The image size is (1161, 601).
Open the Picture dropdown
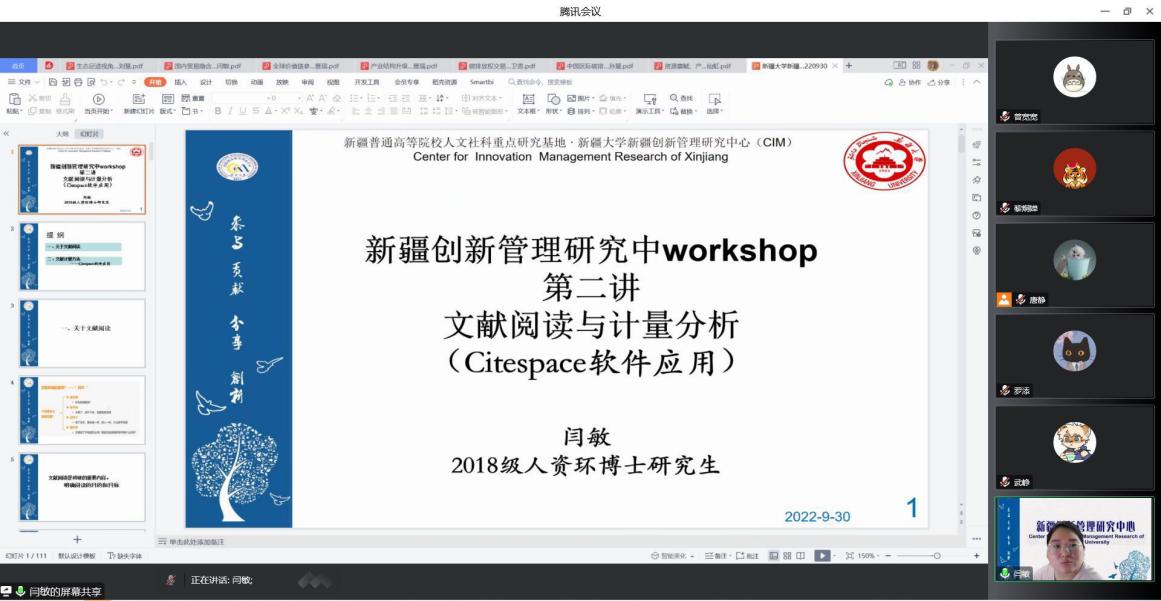580,98
